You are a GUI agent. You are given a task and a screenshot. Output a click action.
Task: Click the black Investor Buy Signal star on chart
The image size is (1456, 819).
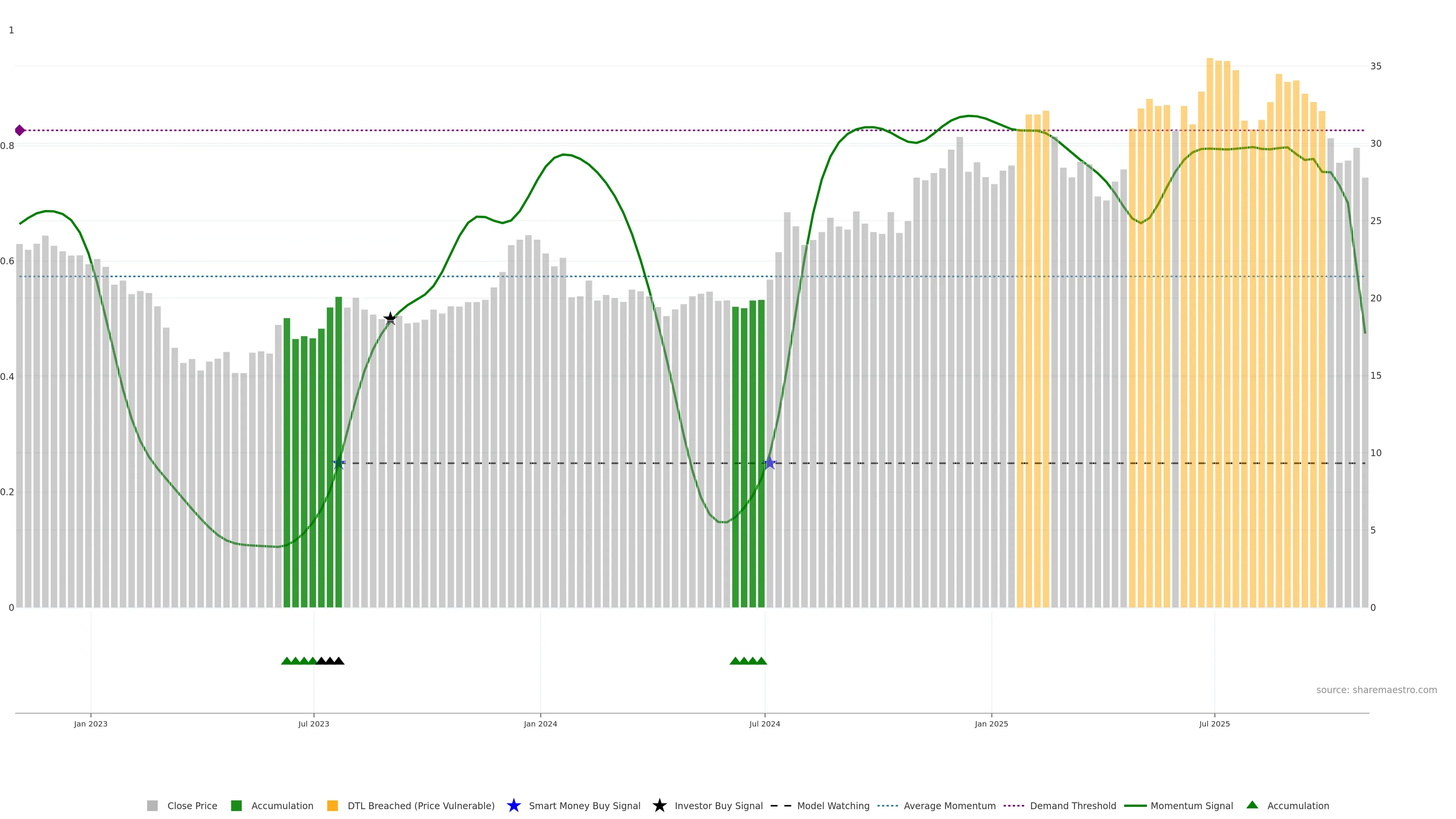tap(390, 318)
